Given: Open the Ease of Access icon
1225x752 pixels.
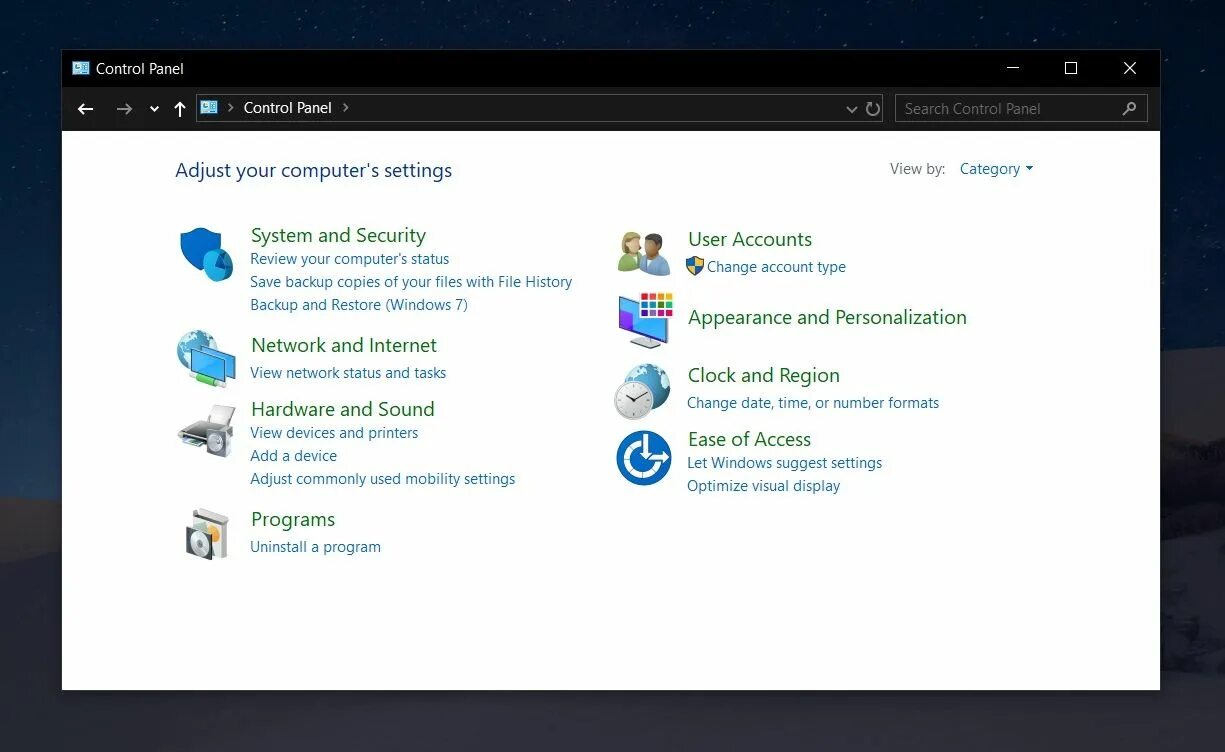Looking at the screenshot, I should 644,458.
